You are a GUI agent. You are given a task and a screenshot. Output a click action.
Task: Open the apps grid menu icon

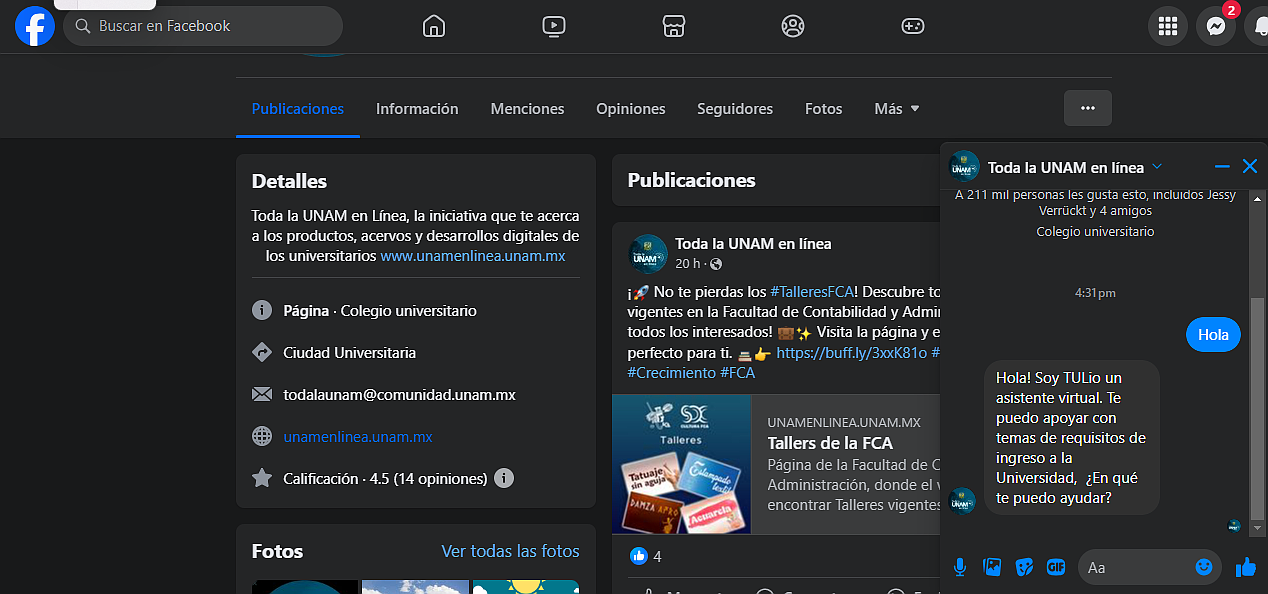click(x=1168, y=27)
